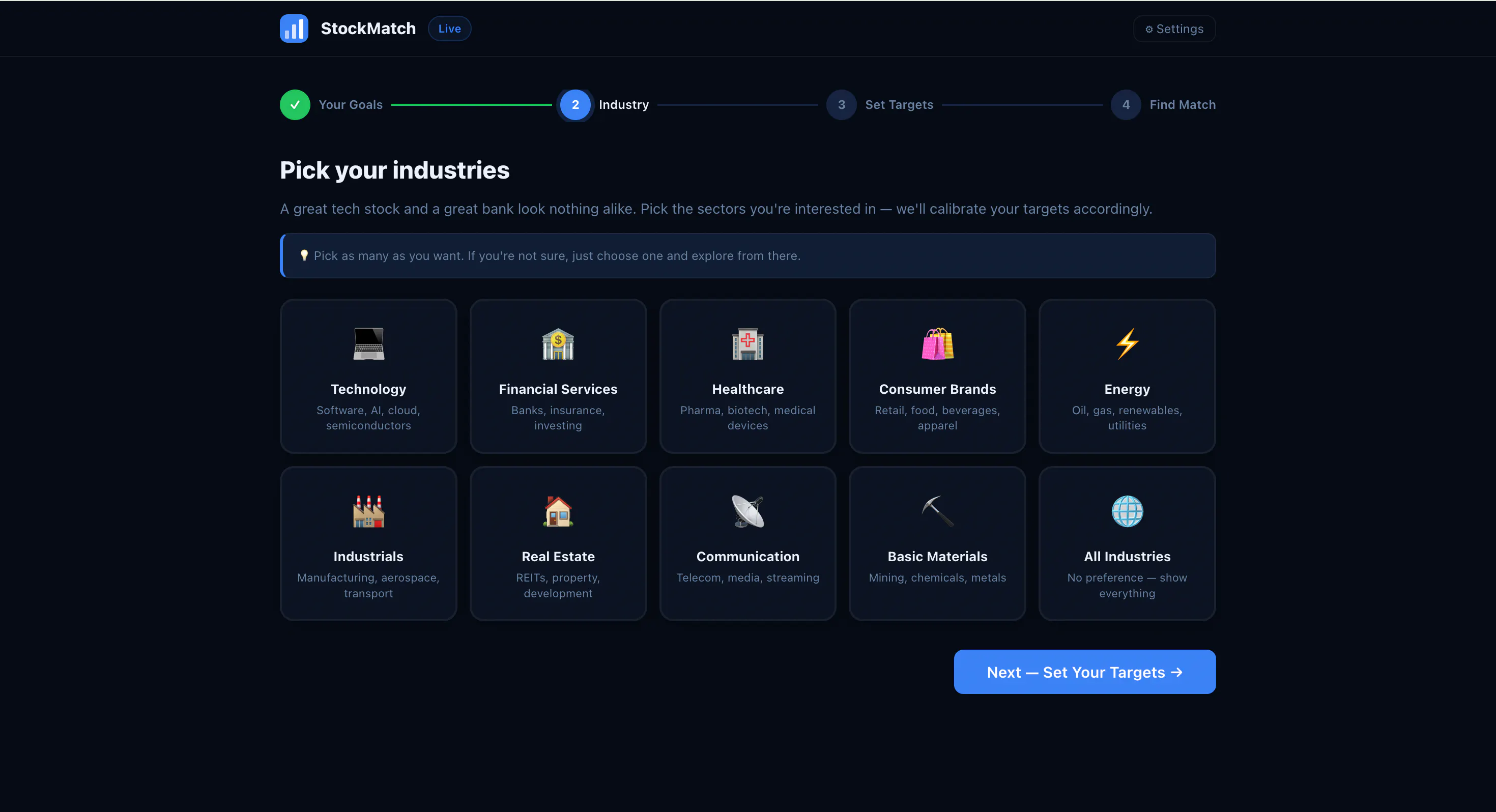
Task: Click the lightbulb tip icon
Action: 304,255
